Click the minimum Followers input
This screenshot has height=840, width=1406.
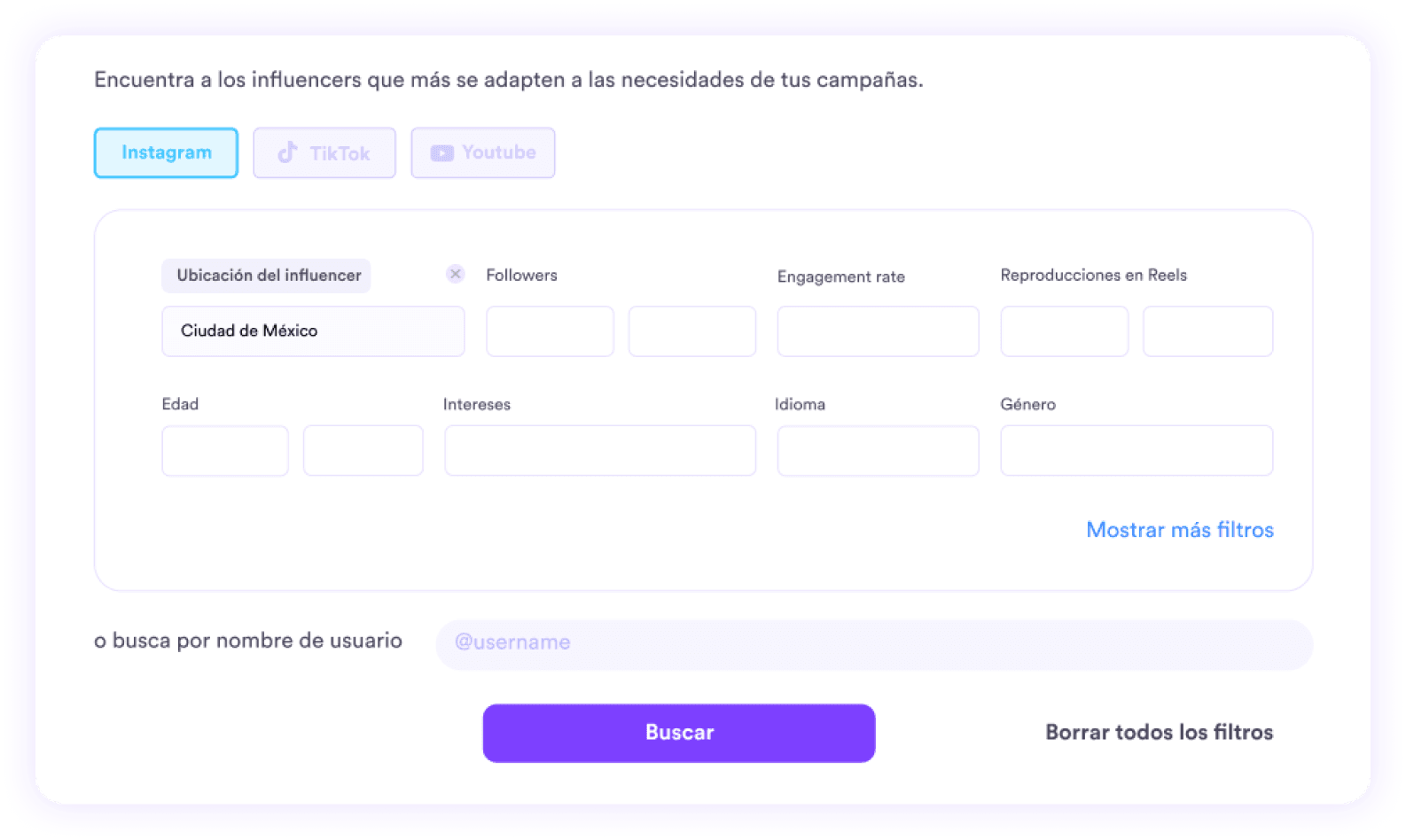point(550,331)
